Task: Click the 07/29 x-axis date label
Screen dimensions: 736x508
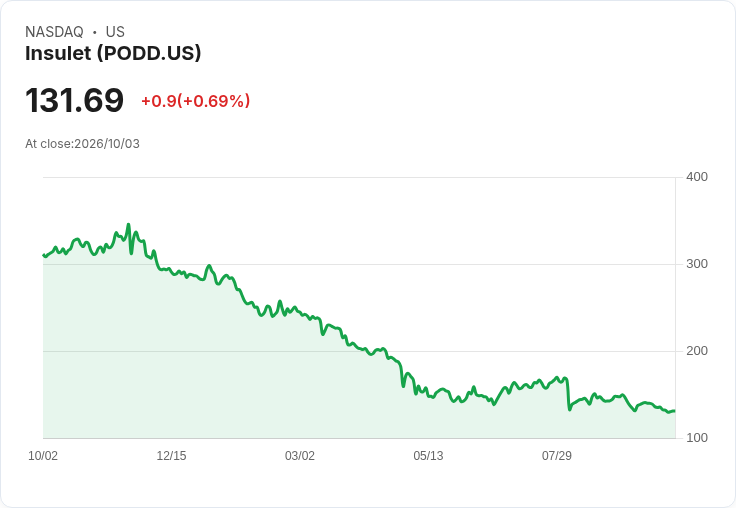Action: (557, 456)
